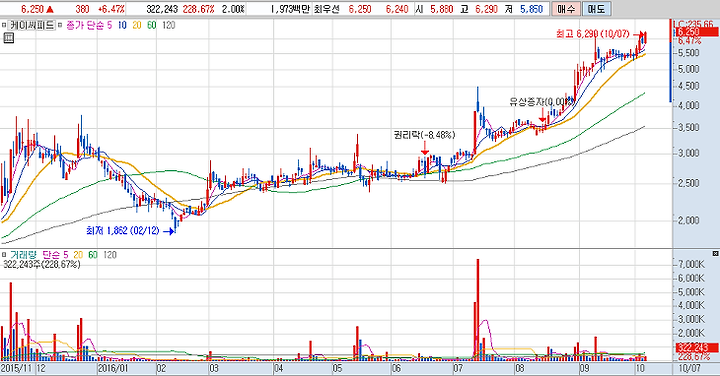Click the 최저 1,862 (02/12) annotation

[x=123, y=230]
